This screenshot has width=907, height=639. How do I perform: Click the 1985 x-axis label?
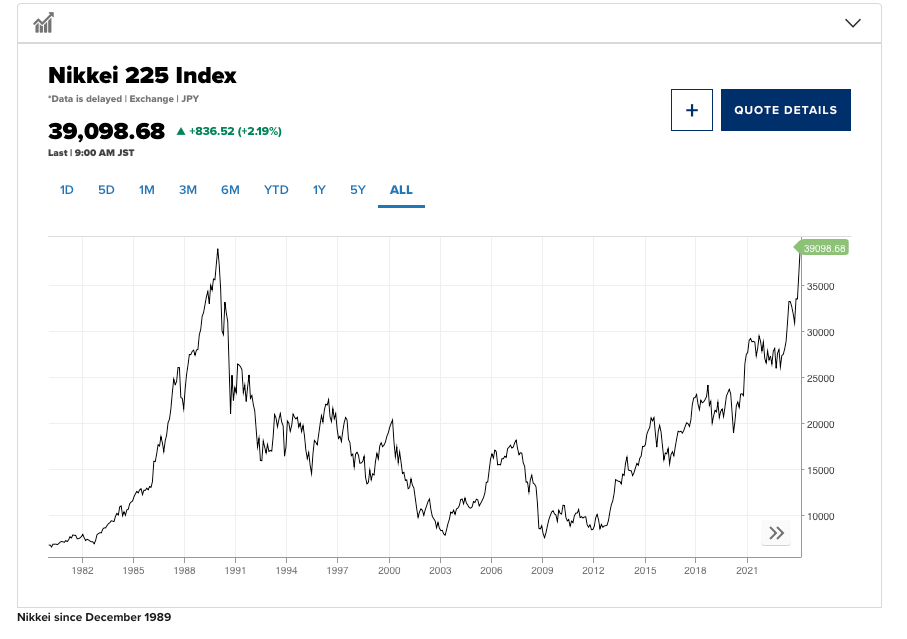[x=134, y=571]
